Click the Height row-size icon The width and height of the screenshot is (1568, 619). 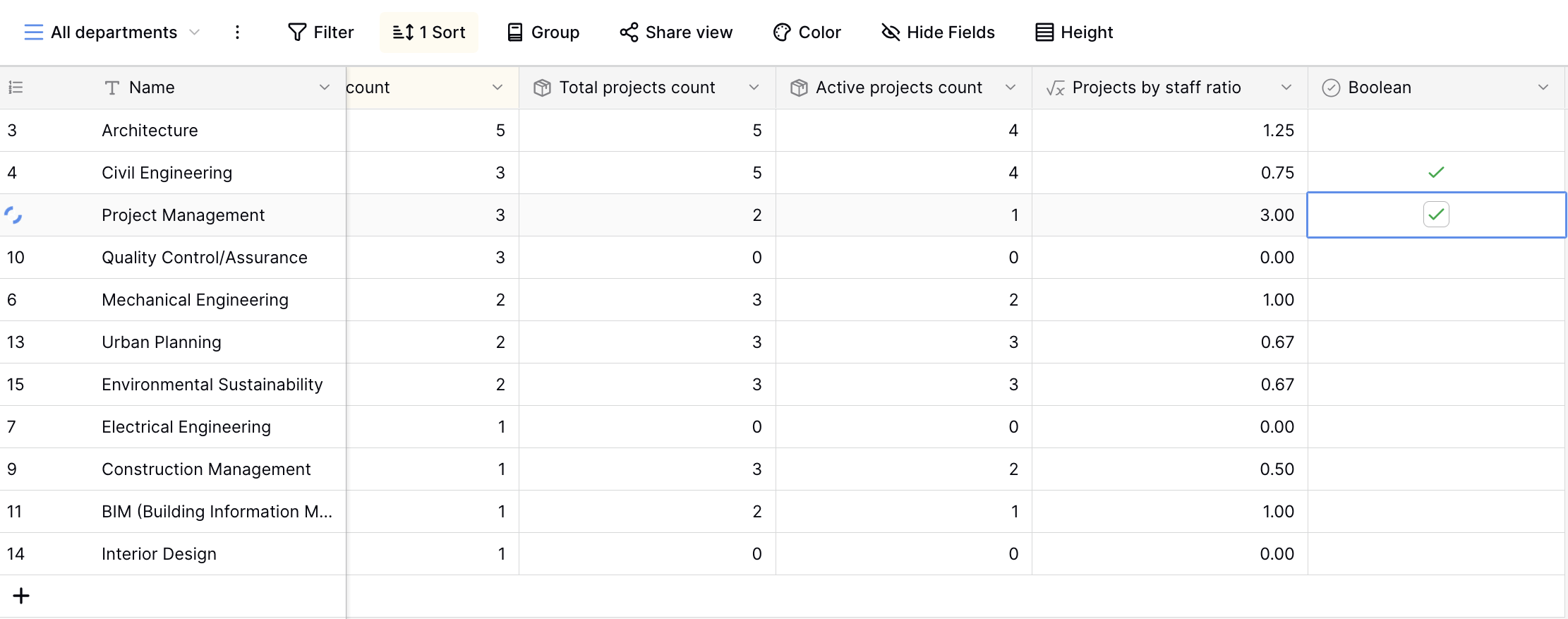tap(1044, 32)
